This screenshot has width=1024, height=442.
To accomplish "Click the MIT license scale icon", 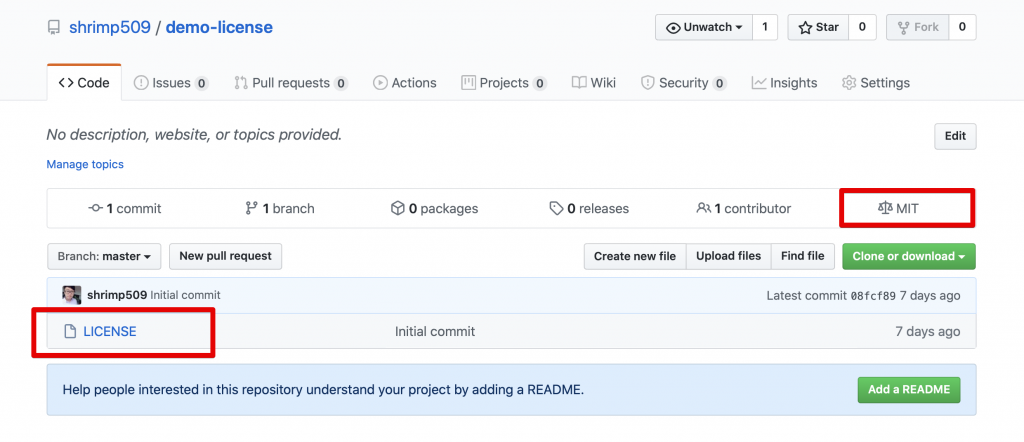I will point(884,208).
